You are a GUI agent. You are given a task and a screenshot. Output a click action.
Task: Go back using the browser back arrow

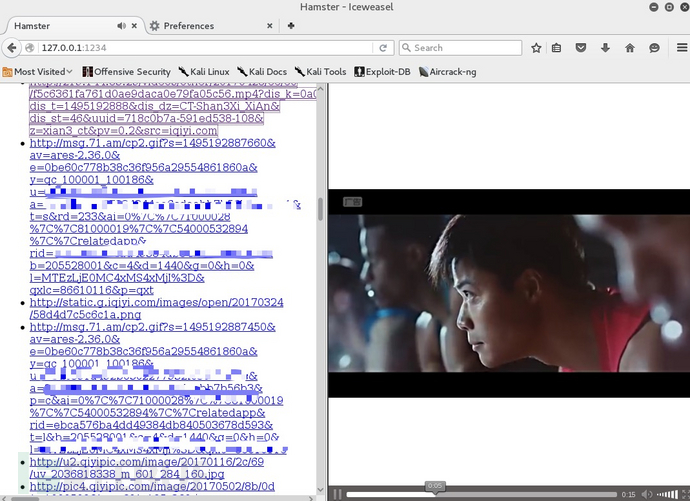pyautogui.click(x=12, y=48)
